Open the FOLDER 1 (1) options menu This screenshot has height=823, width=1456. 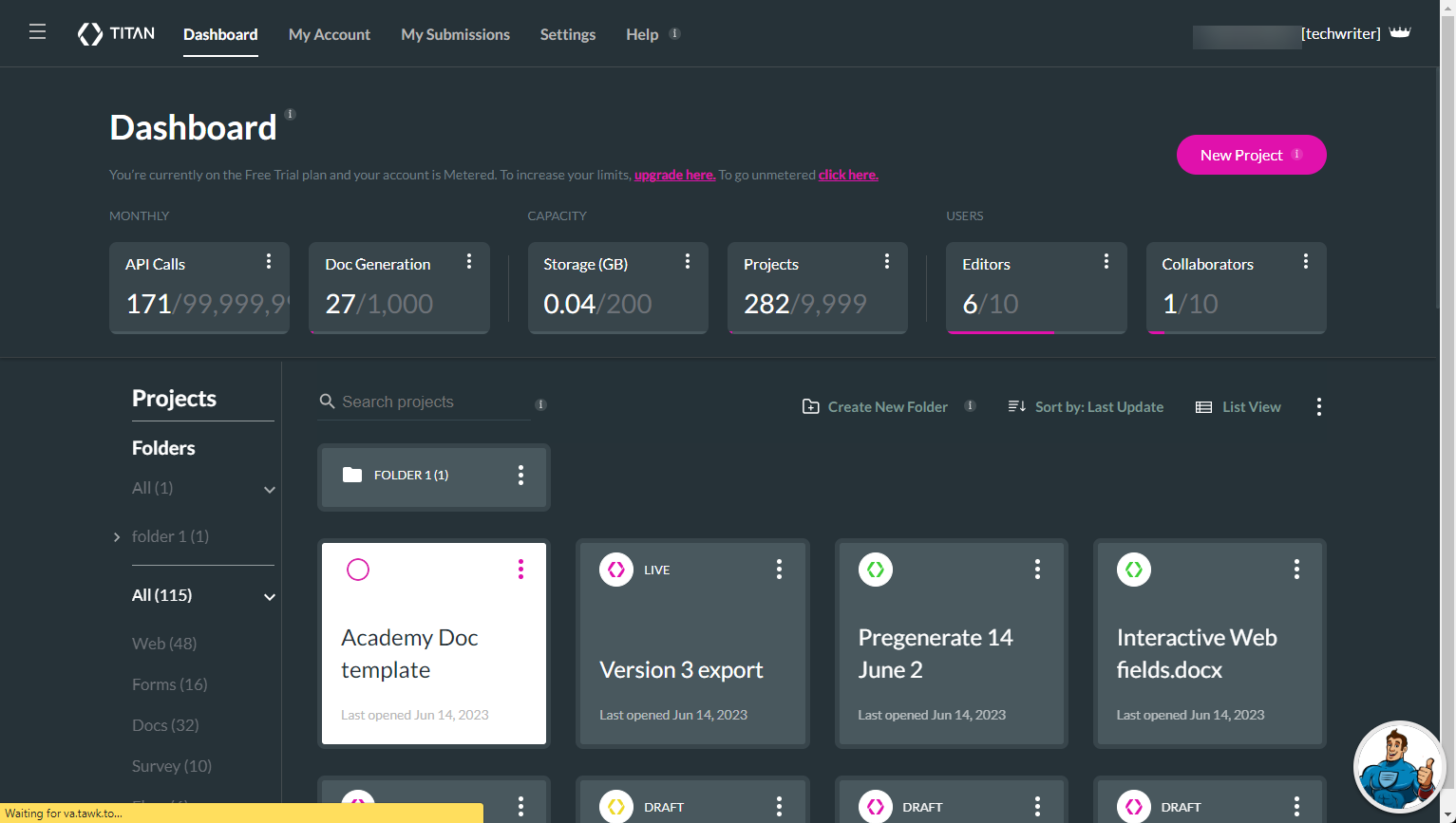(520, 475)
